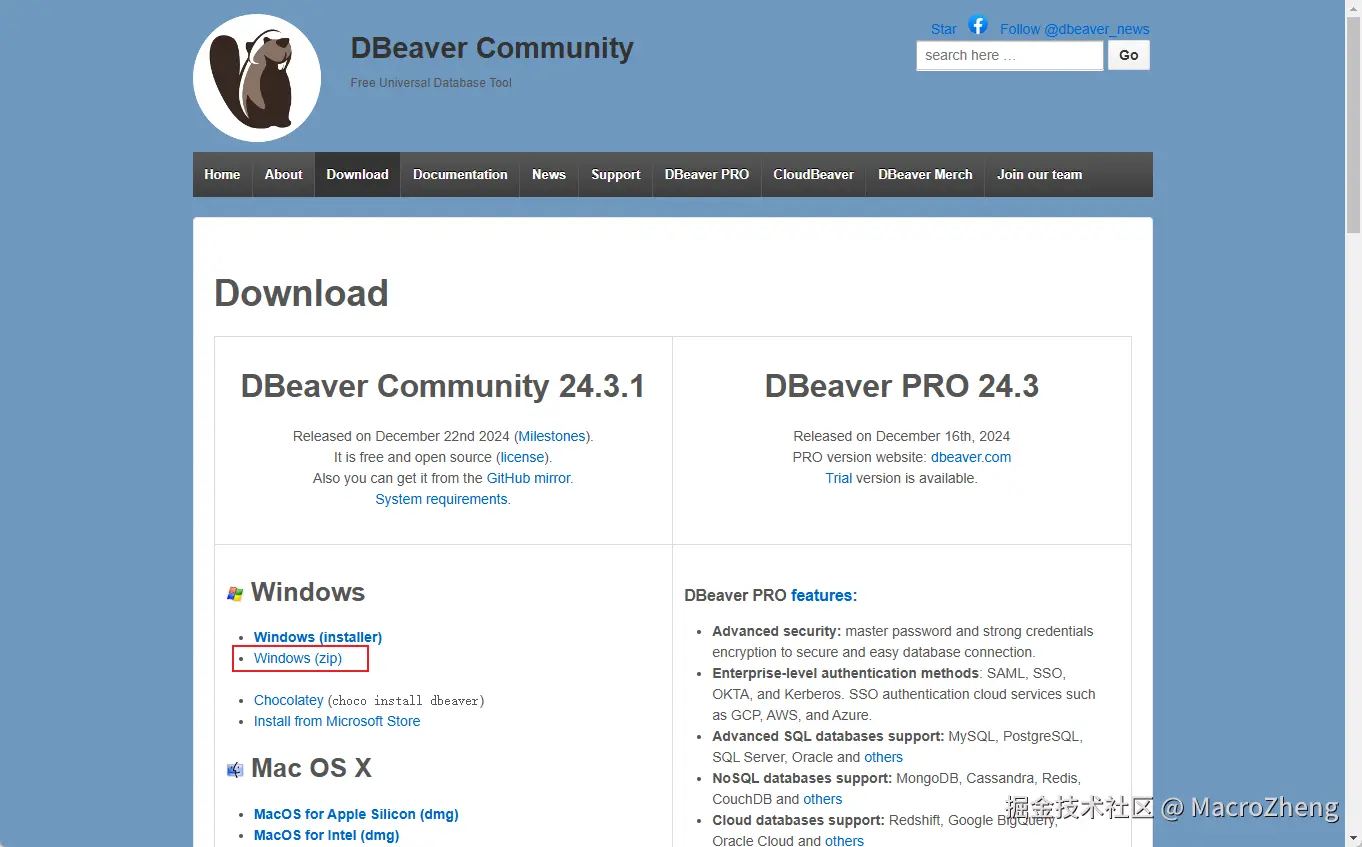Screen dimensions: 1362x847
Task: Click the scrollbar up arrow
Action: [x=1354, y=8]
